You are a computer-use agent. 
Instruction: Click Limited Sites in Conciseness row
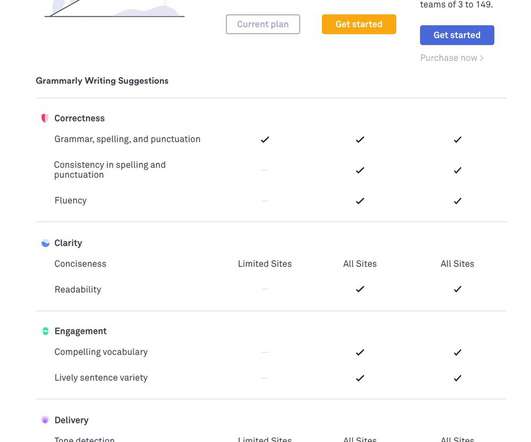(265, 264)
